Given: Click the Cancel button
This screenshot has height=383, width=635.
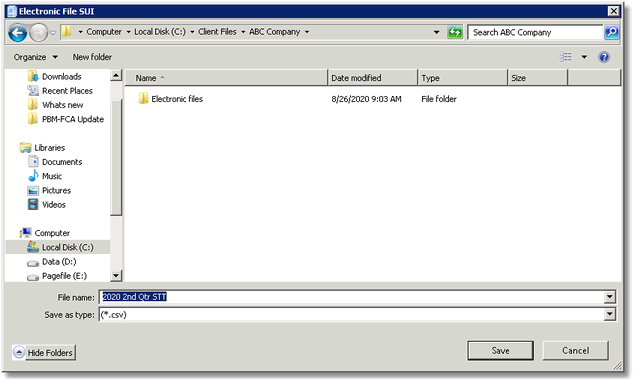Looking at the screenshot, I should (x=575, y=351).
